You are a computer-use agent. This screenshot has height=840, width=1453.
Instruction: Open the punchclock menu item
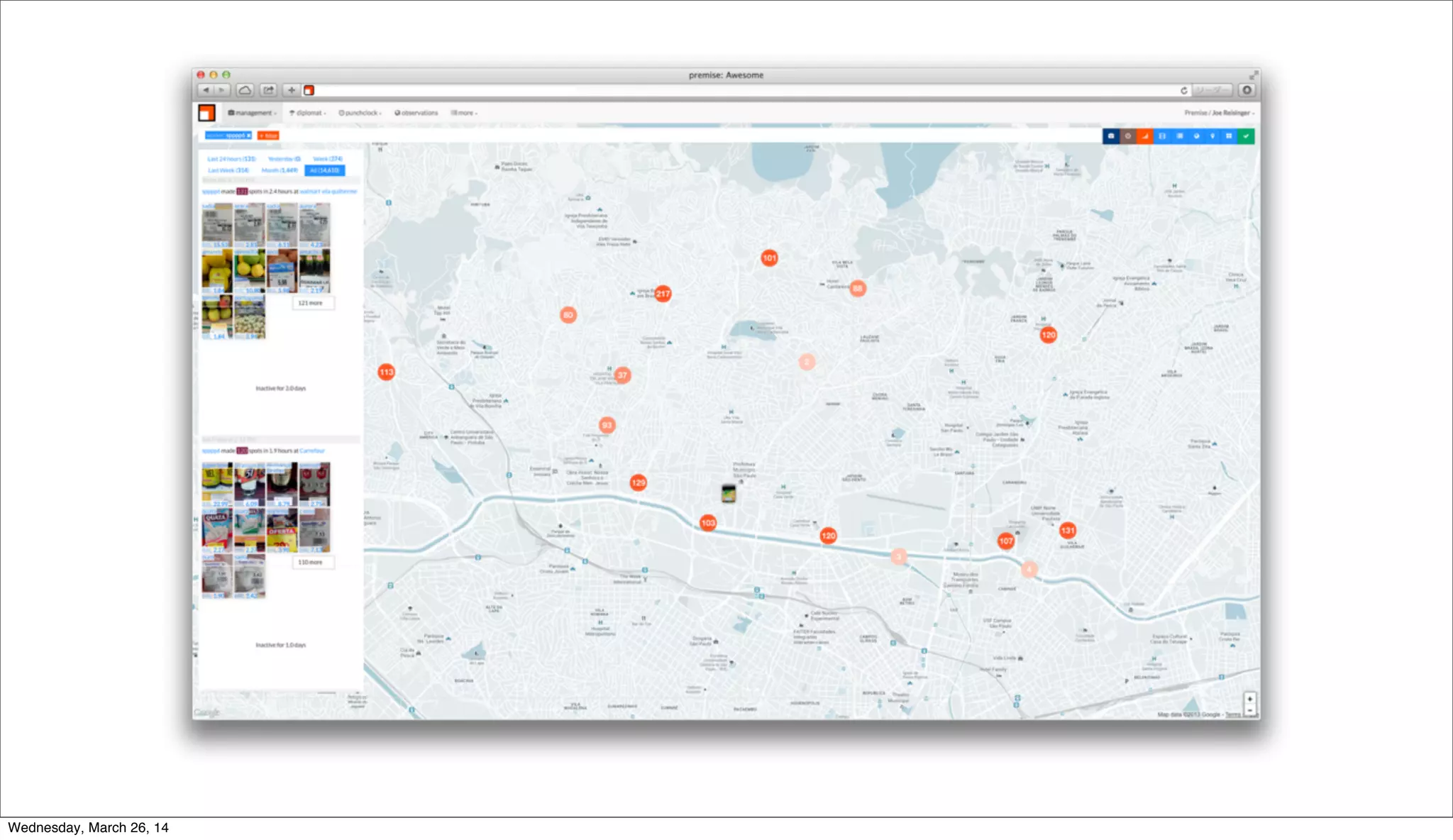click(x=360, y=113)
